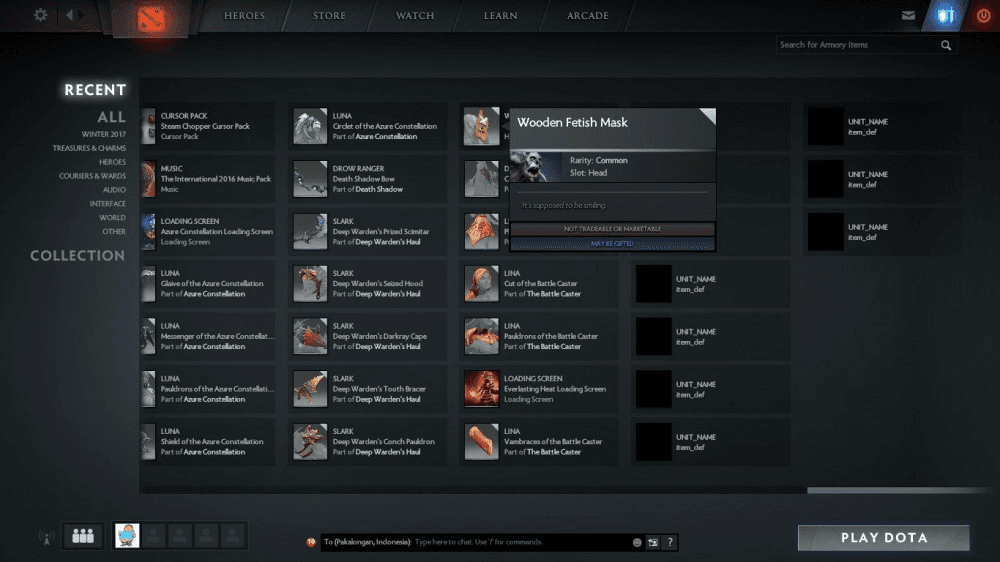The height and width of the screenshot is (562, 1000).
Task: Filter armory by HEROES category
Action: (x=112, y=162)
